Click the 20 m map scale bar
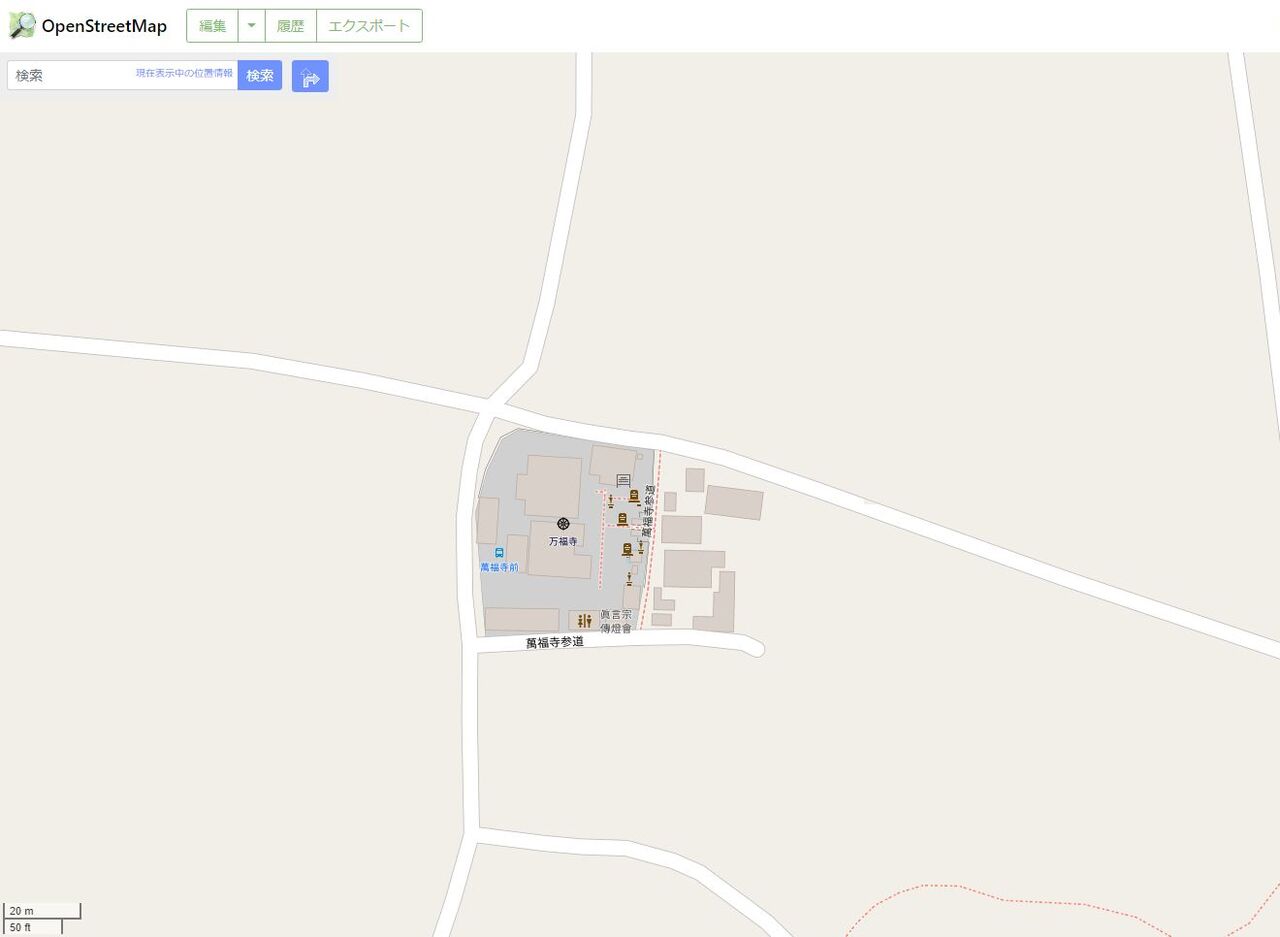Screen dimensions: 1280x937 [42, 911]
